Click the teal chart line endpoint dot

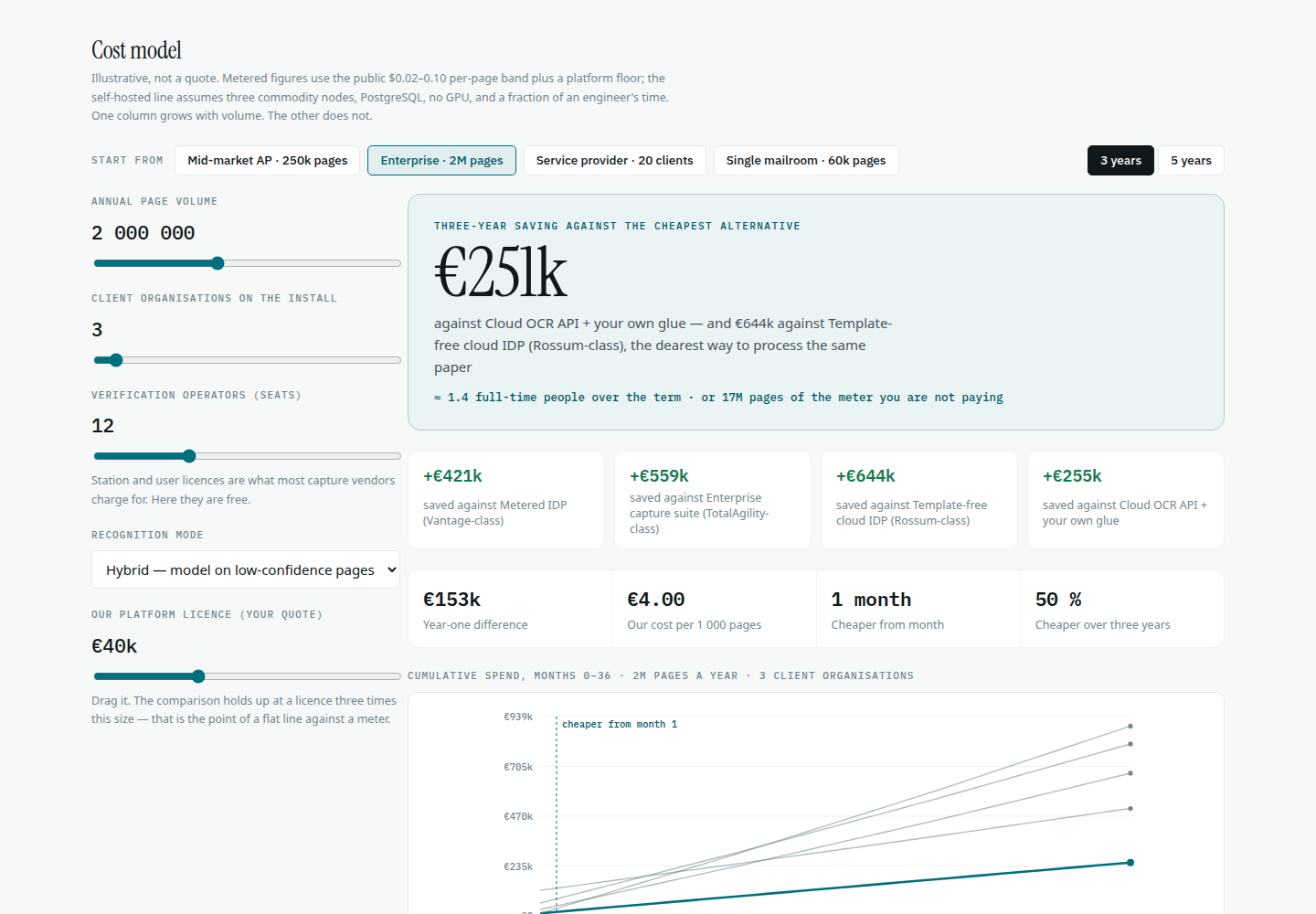click(1130, 863)
